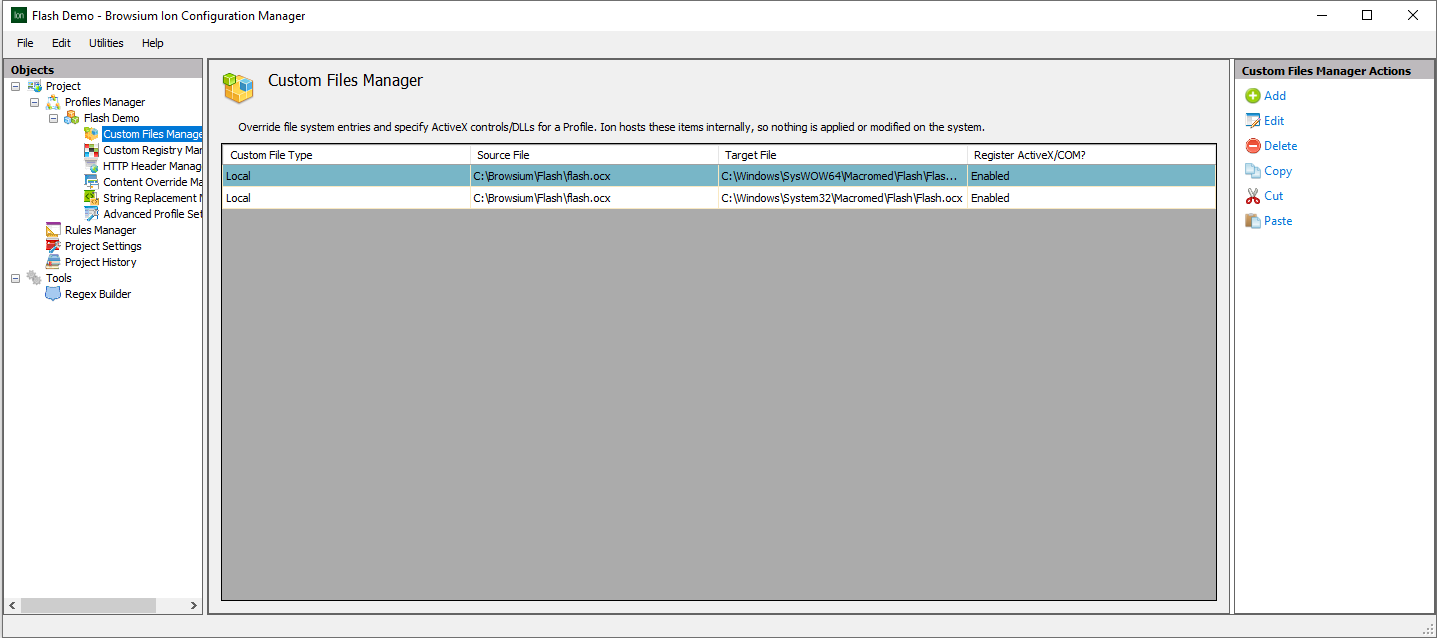The image size is (1437, 638).
Task: Open the Edit menu
Action: pos(61,43)
